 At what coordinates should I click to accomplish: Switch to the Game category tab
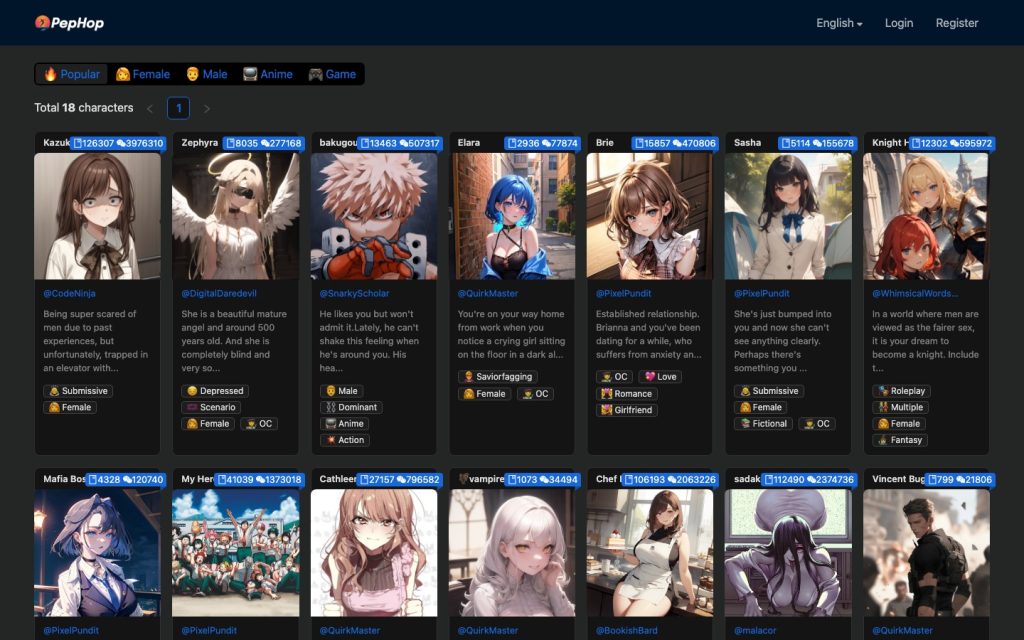(x=332, y=74)
